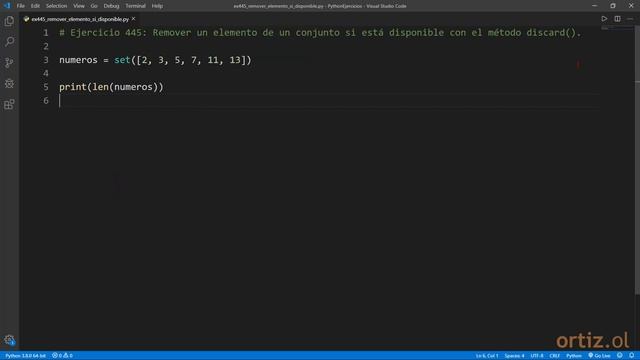This screenshot has height=360, width=640.
Task: Click the comment text 'Ejercicio 445'
Action: tap(106, 33)
